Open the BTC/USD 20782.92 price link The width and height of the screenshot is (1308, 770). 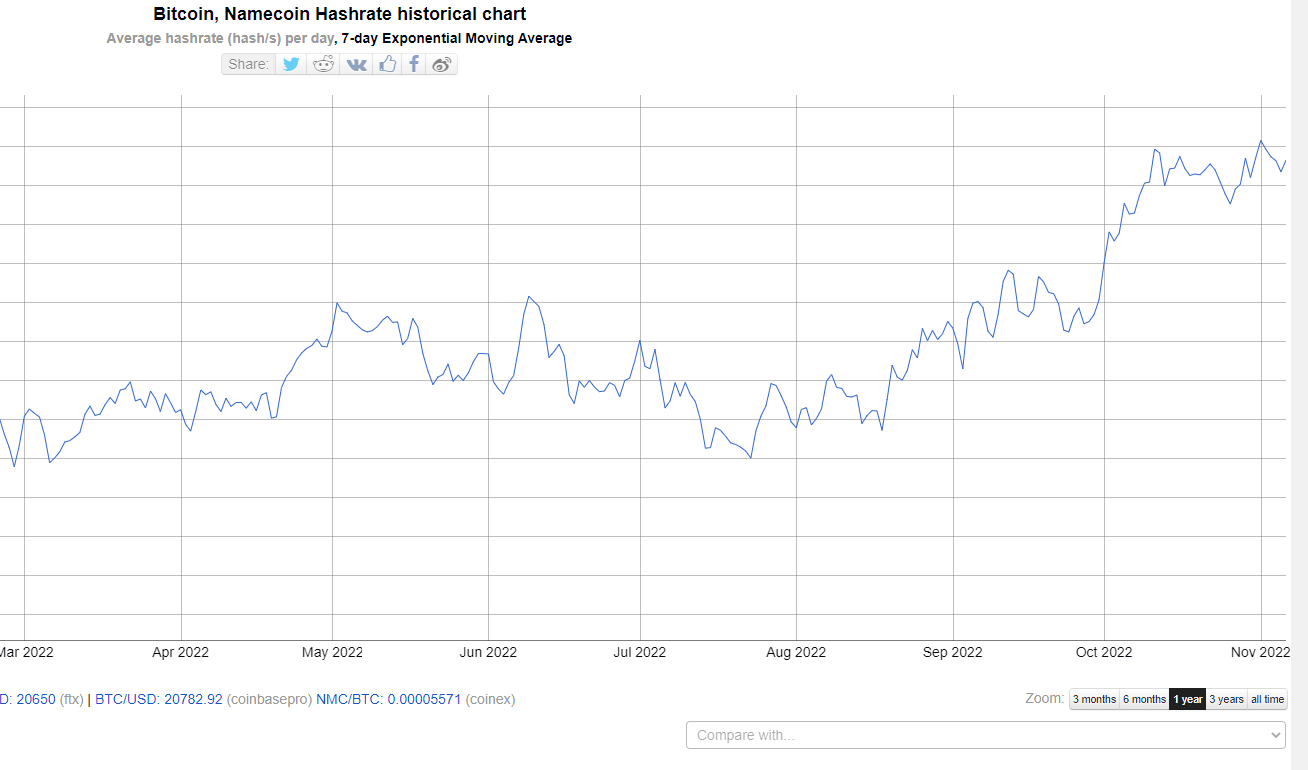(158, 699)
